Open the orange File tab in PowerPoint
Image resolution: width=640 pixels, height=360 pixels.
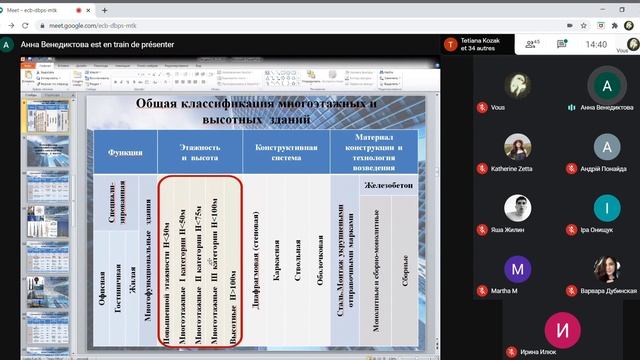(x=28, y=66)
